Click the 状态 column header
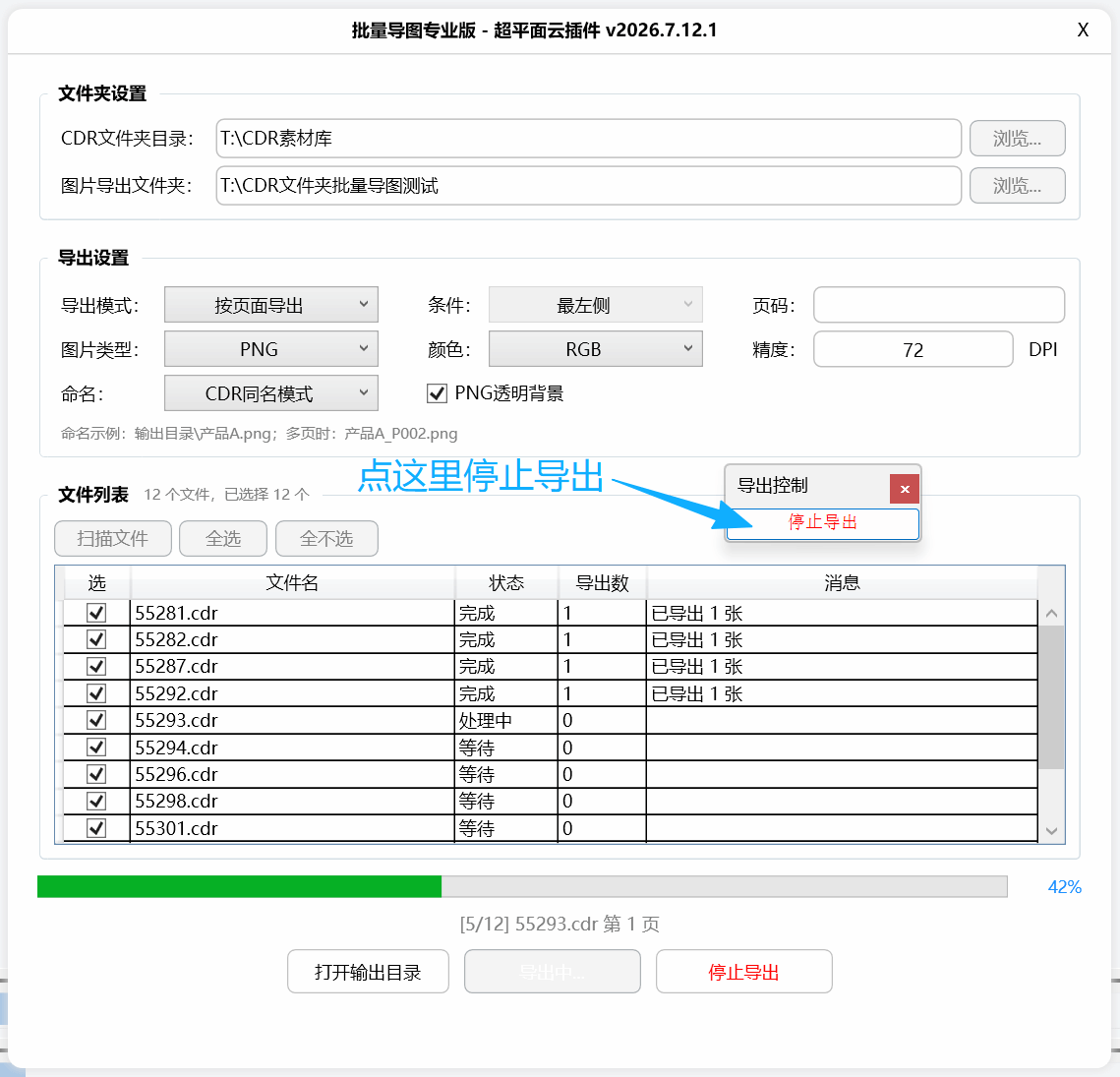The image size is (1120, 1077). (x=506, y=583)
